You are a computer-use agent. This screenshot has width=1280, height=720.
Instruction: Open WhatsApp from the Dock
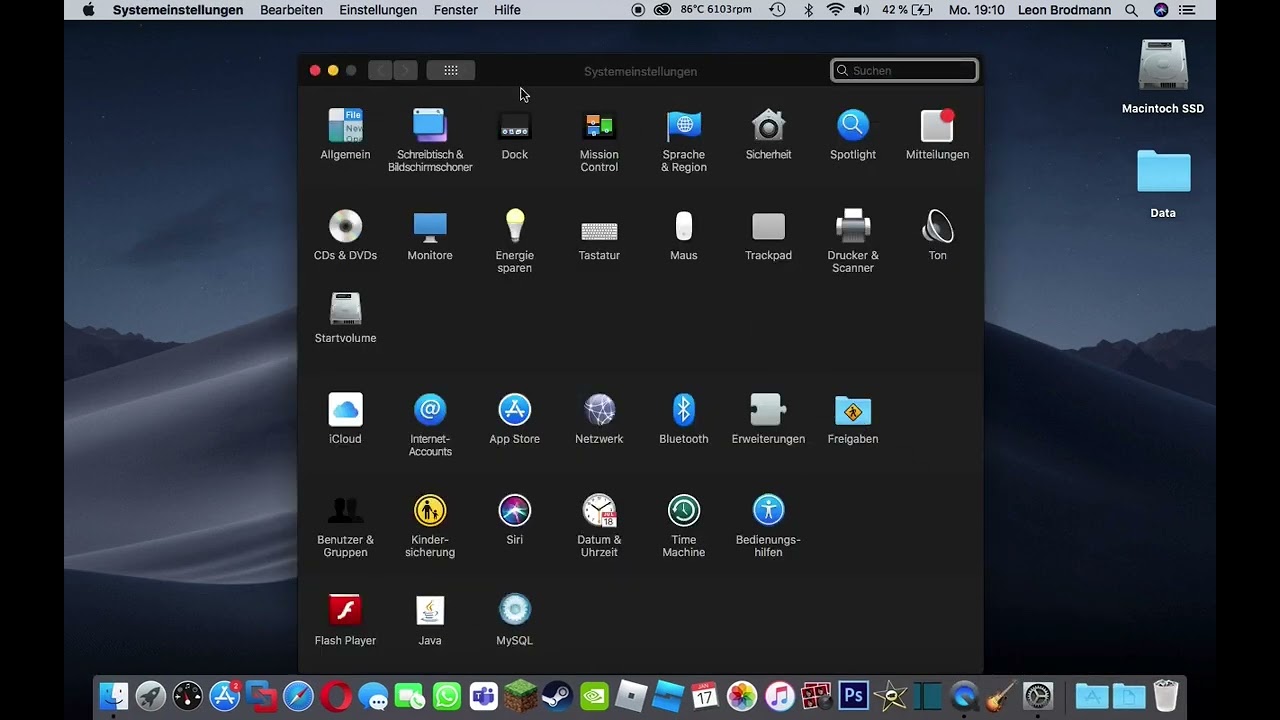446,696
